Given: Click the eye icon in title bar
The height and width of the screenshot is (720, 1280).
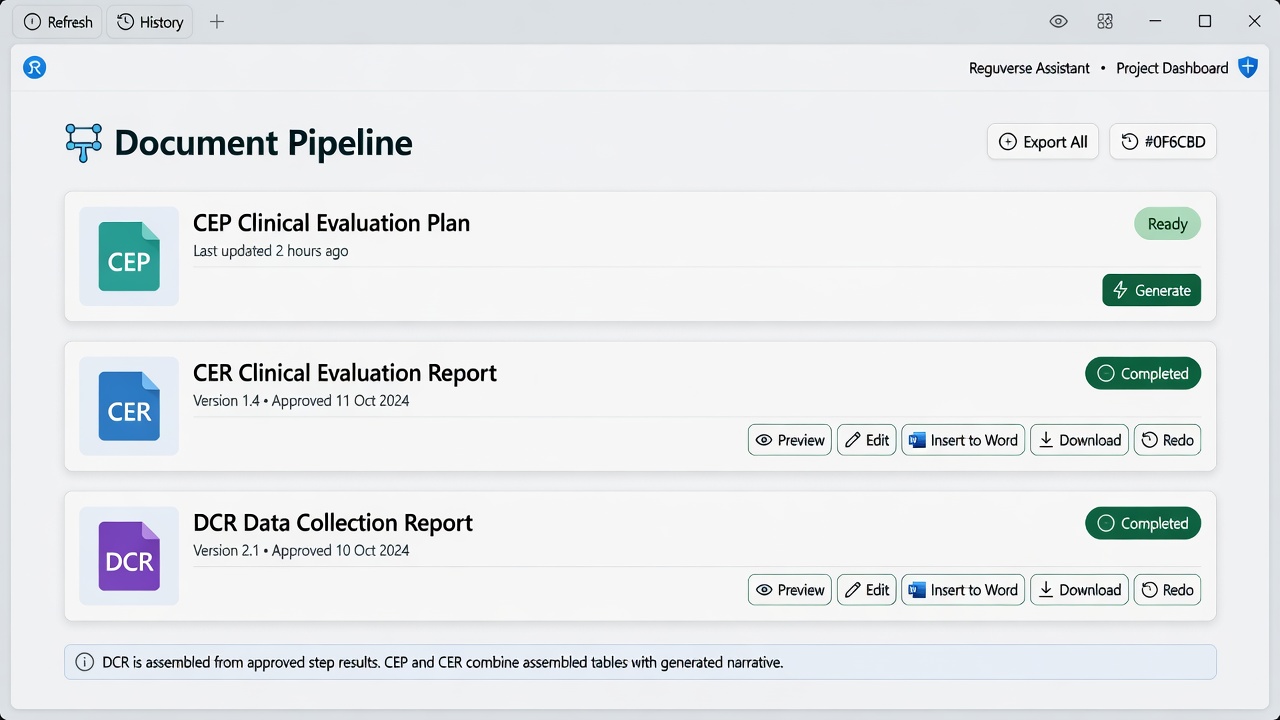Looking at the screenshot, I should (x=1058, y=22).
